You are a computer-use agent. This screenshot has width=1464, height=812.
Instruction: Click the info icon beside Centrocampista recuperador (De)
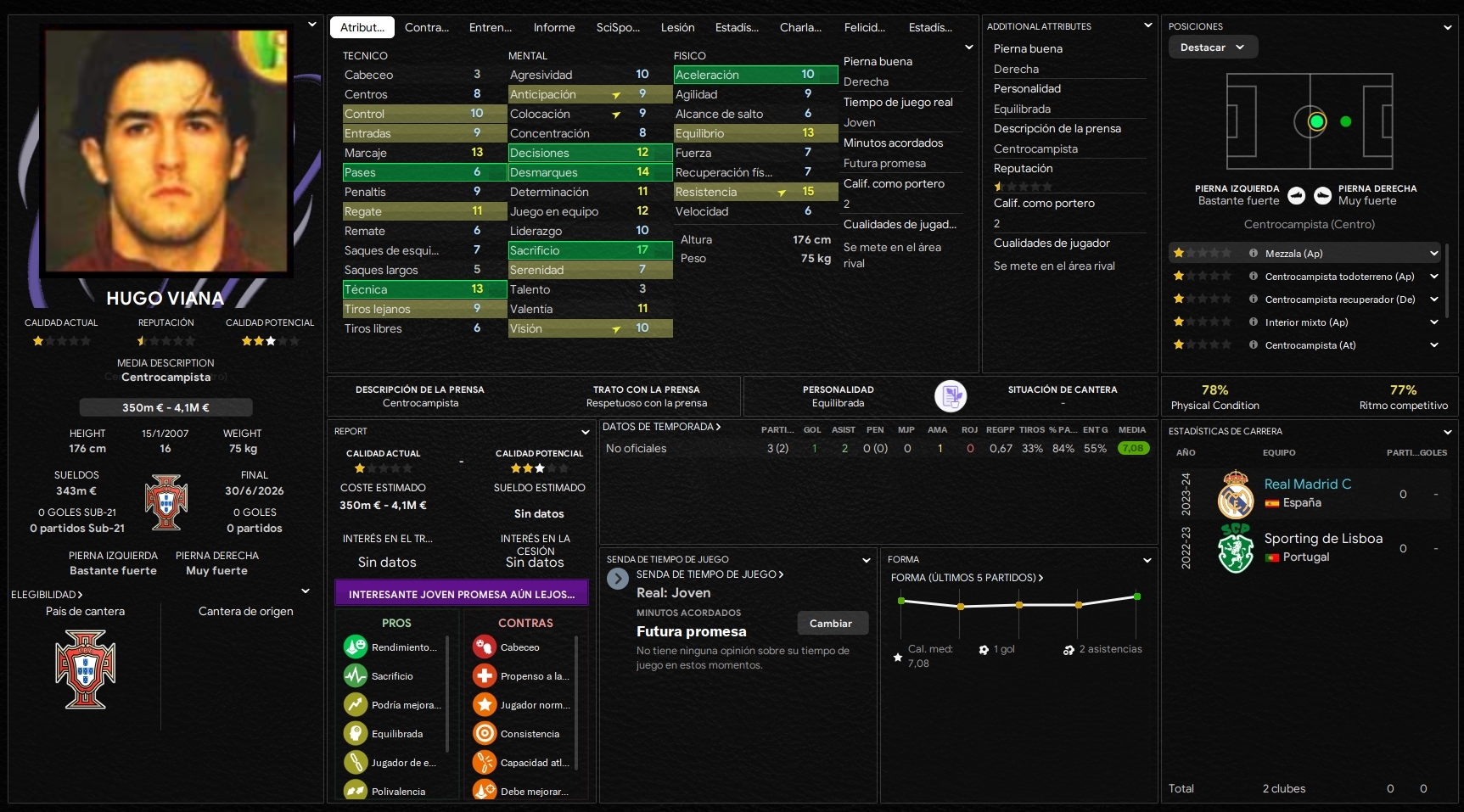pos(1254,300)
